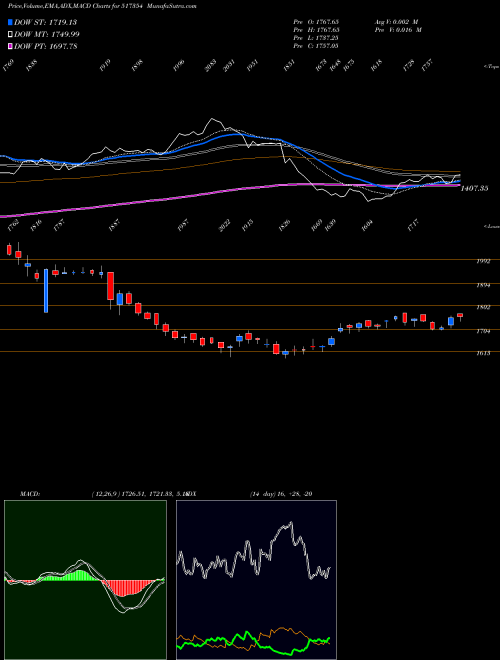Select the 'DOW MT: 1749.99' legend text
This screenshot has width=500, height=660.
click(47, 34)
